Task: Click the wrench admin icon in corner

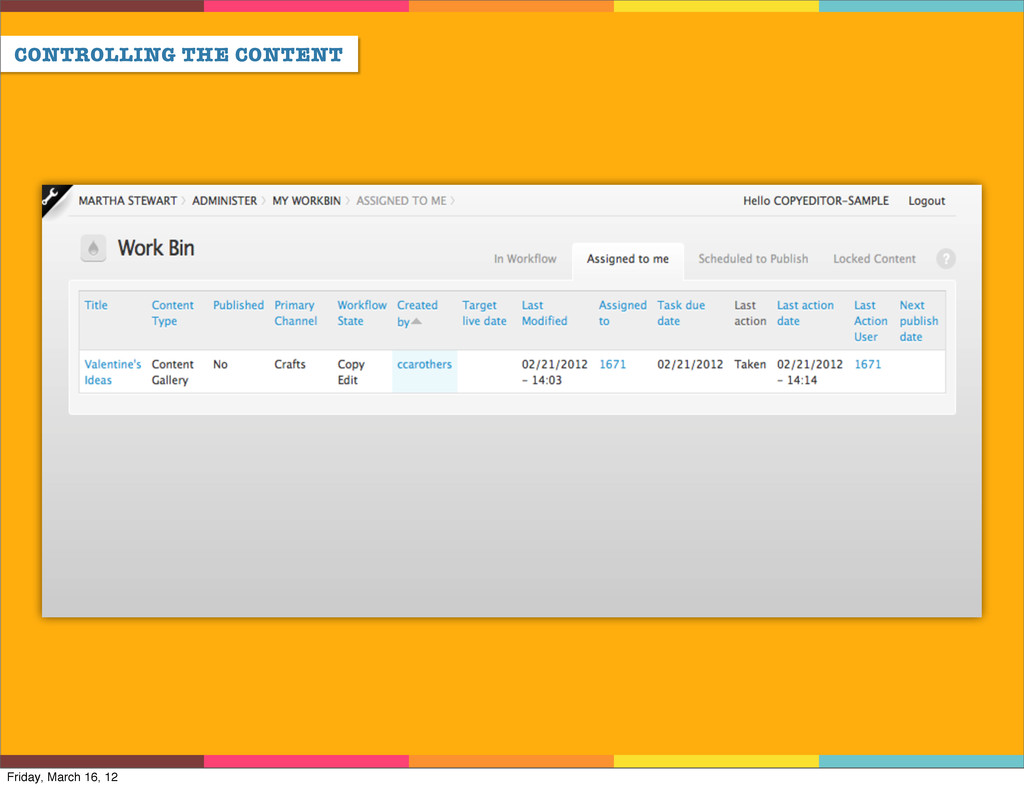Action: click(52, 196)
